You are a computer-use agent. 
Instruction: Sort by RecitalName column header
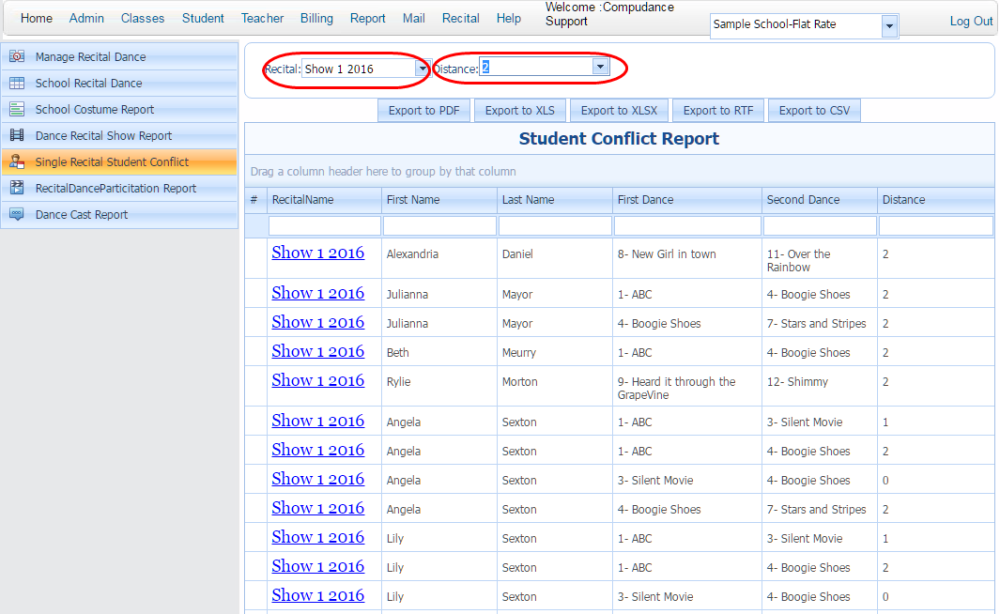point(324,200)
